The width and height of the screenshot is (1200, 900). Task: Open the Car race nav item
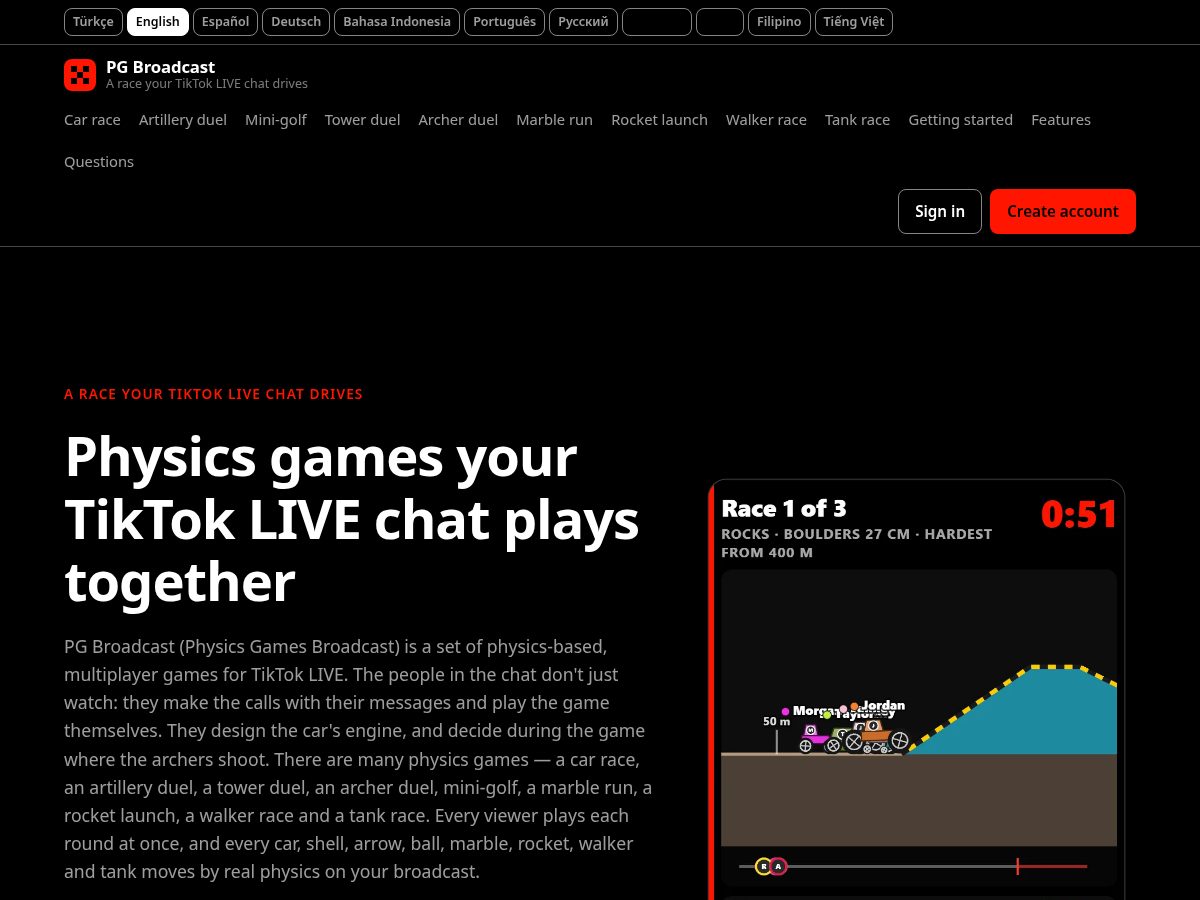[92, 120]
